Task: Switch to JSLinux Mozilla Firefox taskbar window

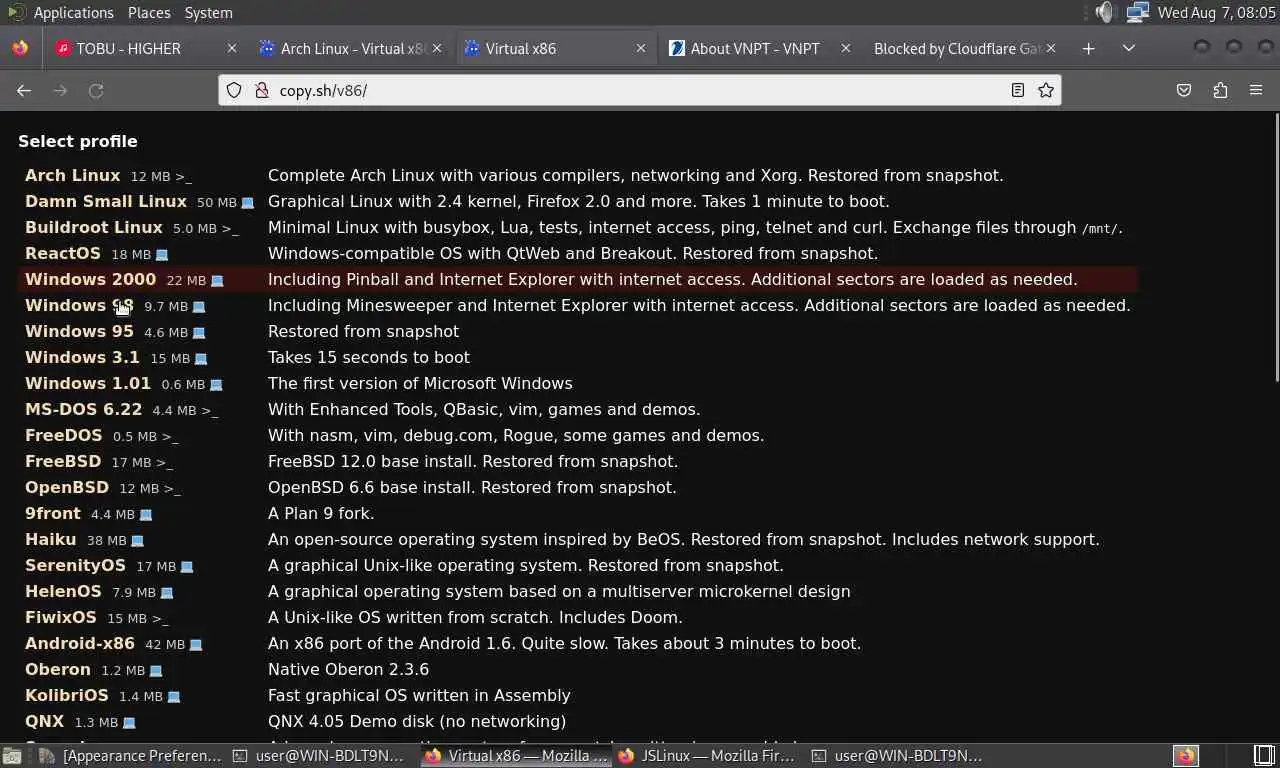Action: click(707, 756)
